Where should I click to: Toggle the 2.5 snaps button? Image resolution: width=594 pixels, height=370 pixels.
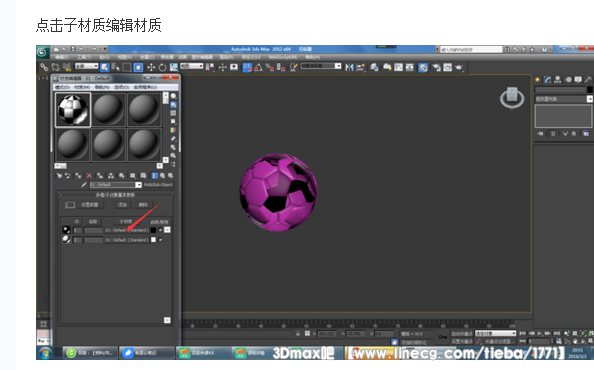coord(247,67)
